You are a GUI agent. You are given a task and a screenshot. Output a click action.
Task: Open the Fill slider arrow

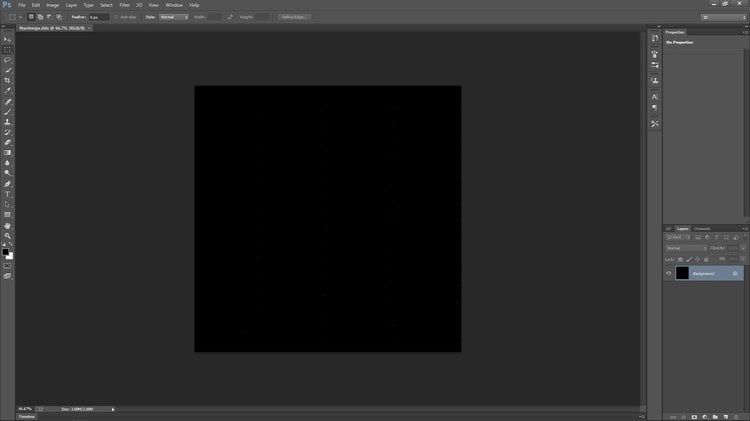tap(743, 259)
